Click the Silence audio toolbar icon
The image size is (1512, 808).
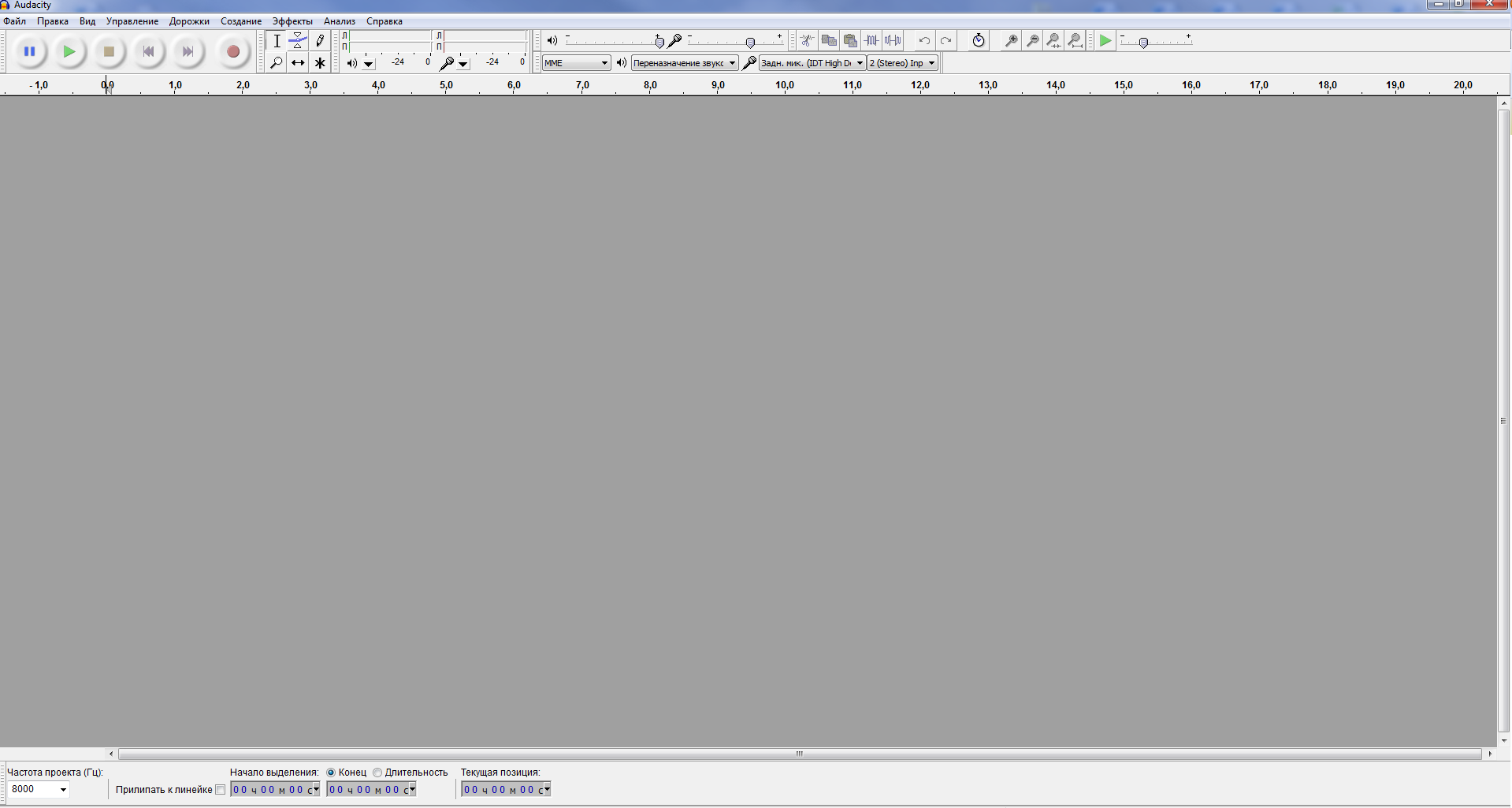pyautogui.click(x=893, y=41)
